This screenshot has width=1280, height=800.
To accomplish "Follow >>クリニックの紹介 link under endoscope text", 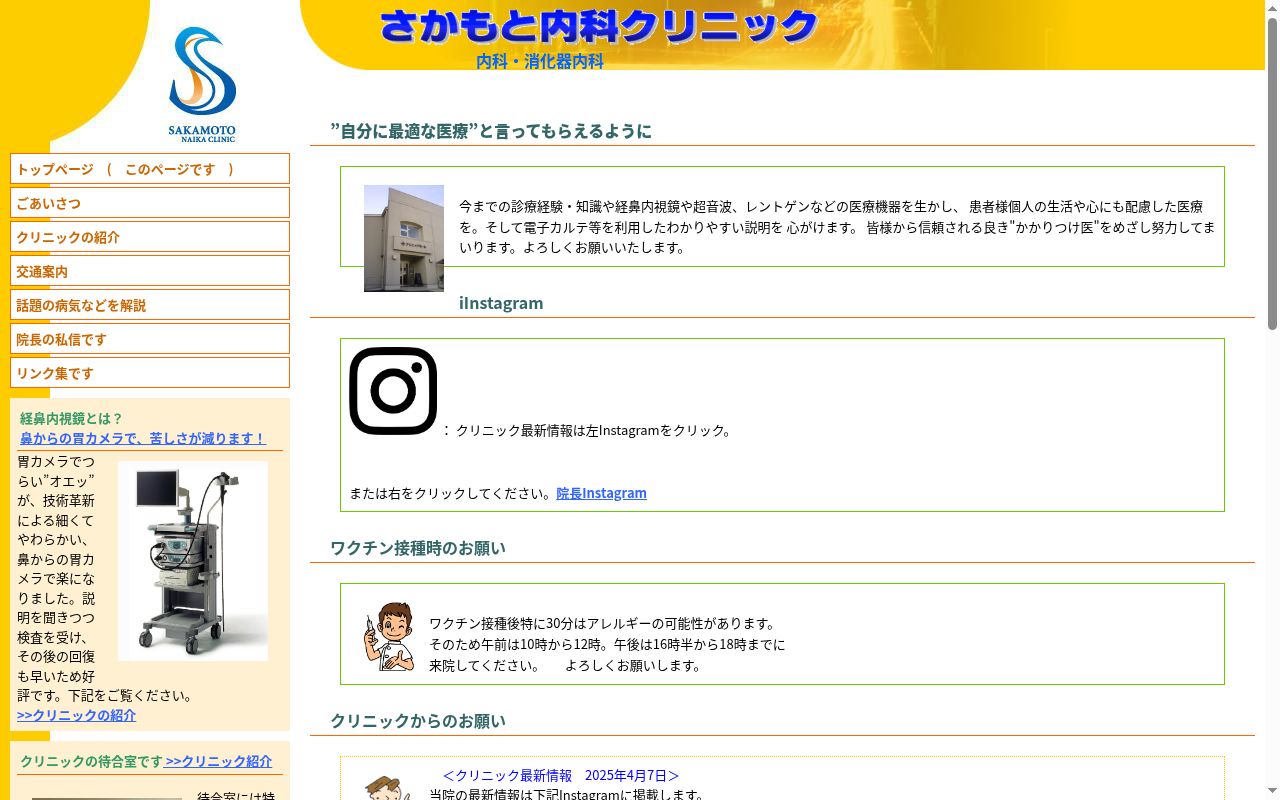I will pyautogui.click(x=76, y=715).
